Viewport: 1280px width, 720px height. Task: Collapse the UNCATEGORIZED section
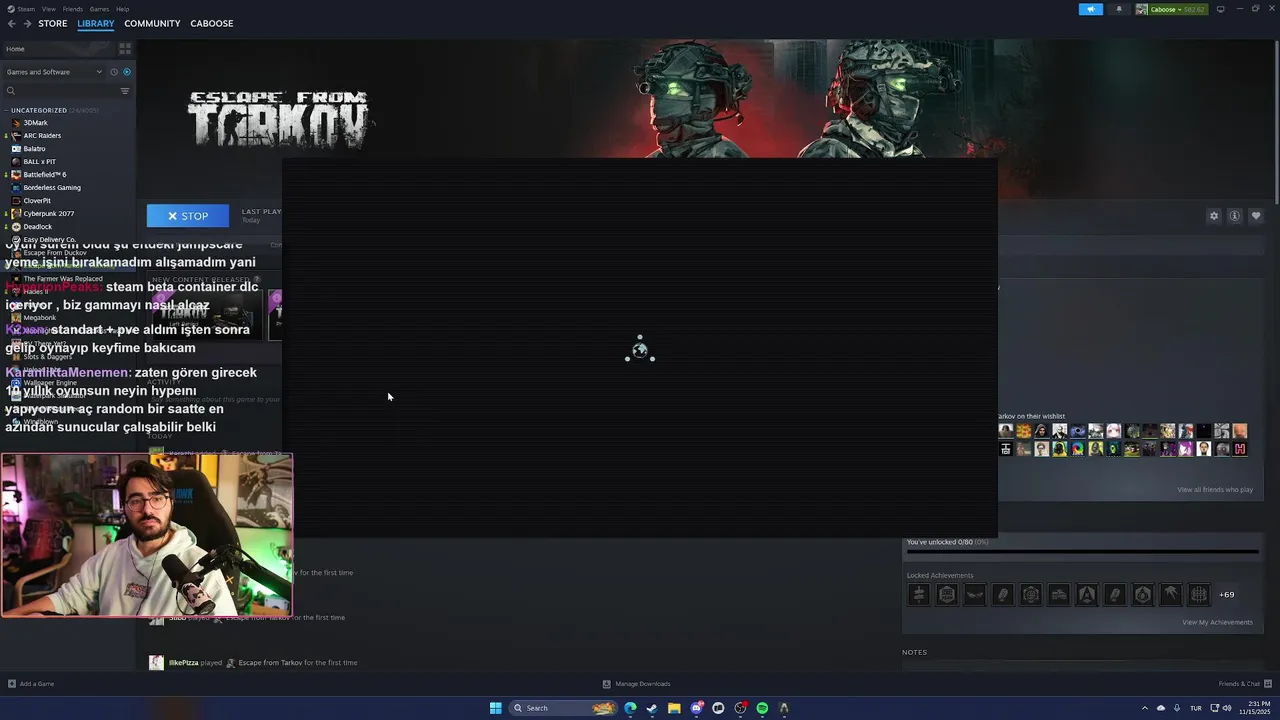[38, 110]
